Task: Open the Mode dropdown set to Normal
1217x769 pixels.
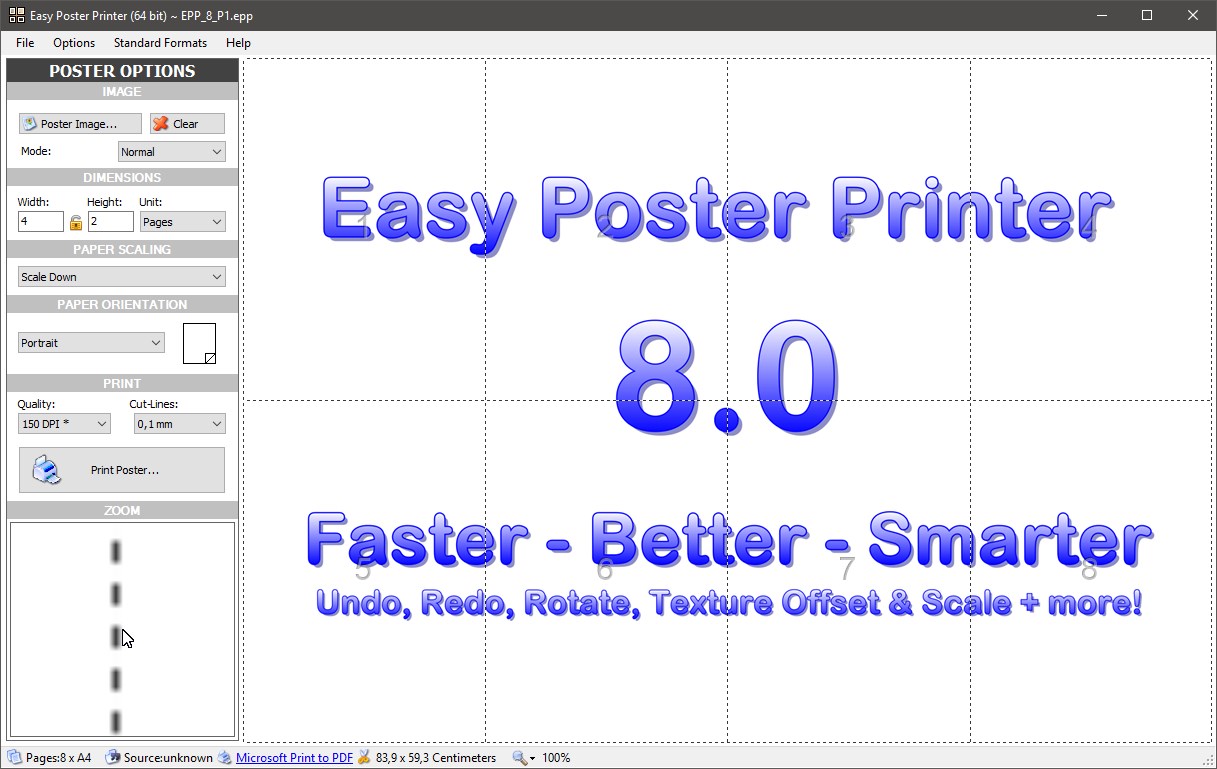Action: click(x=172, y=152)
